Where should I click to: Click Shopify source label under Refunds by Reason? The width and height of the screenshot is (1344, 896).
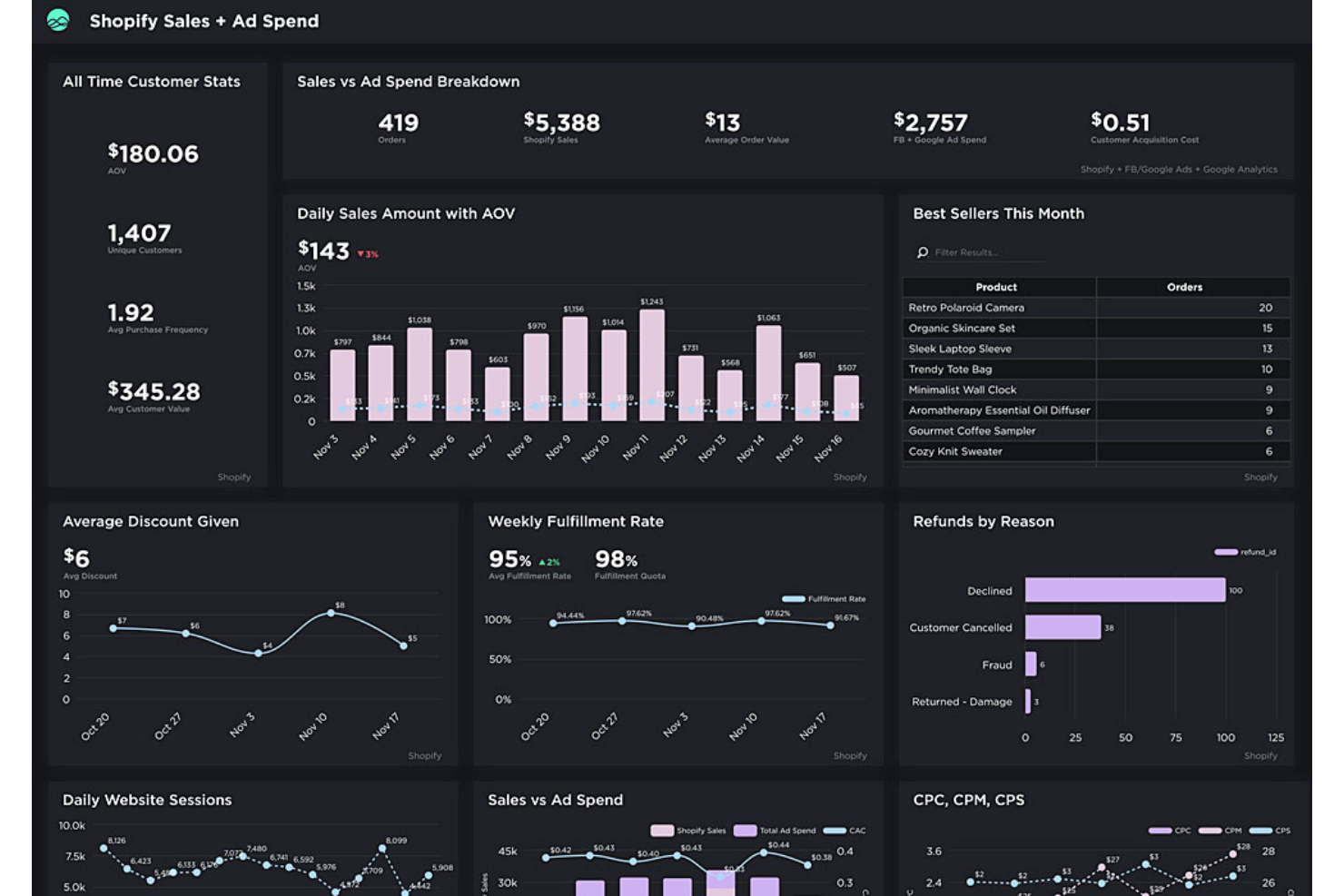1260,756
